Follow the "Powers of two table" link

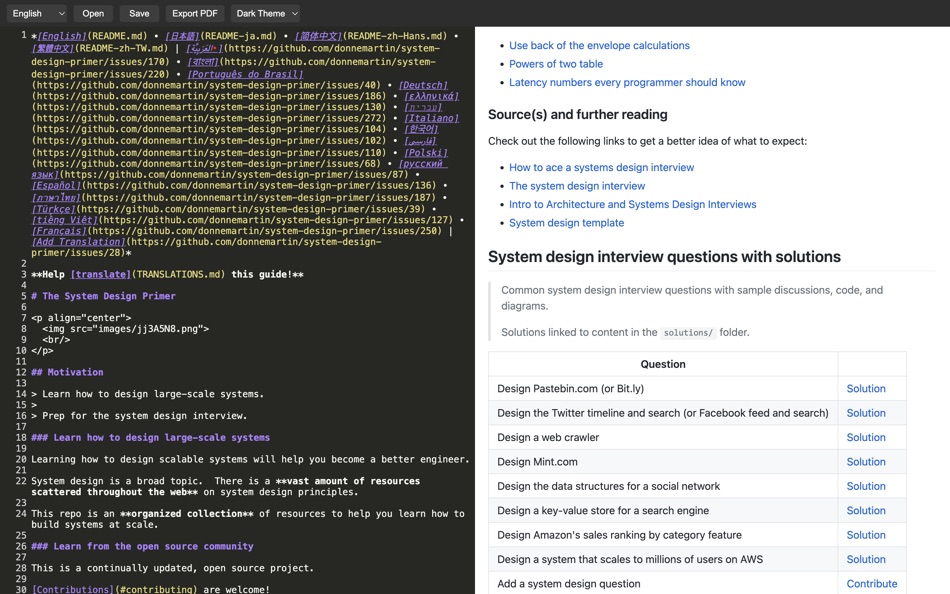coord(556,63)
